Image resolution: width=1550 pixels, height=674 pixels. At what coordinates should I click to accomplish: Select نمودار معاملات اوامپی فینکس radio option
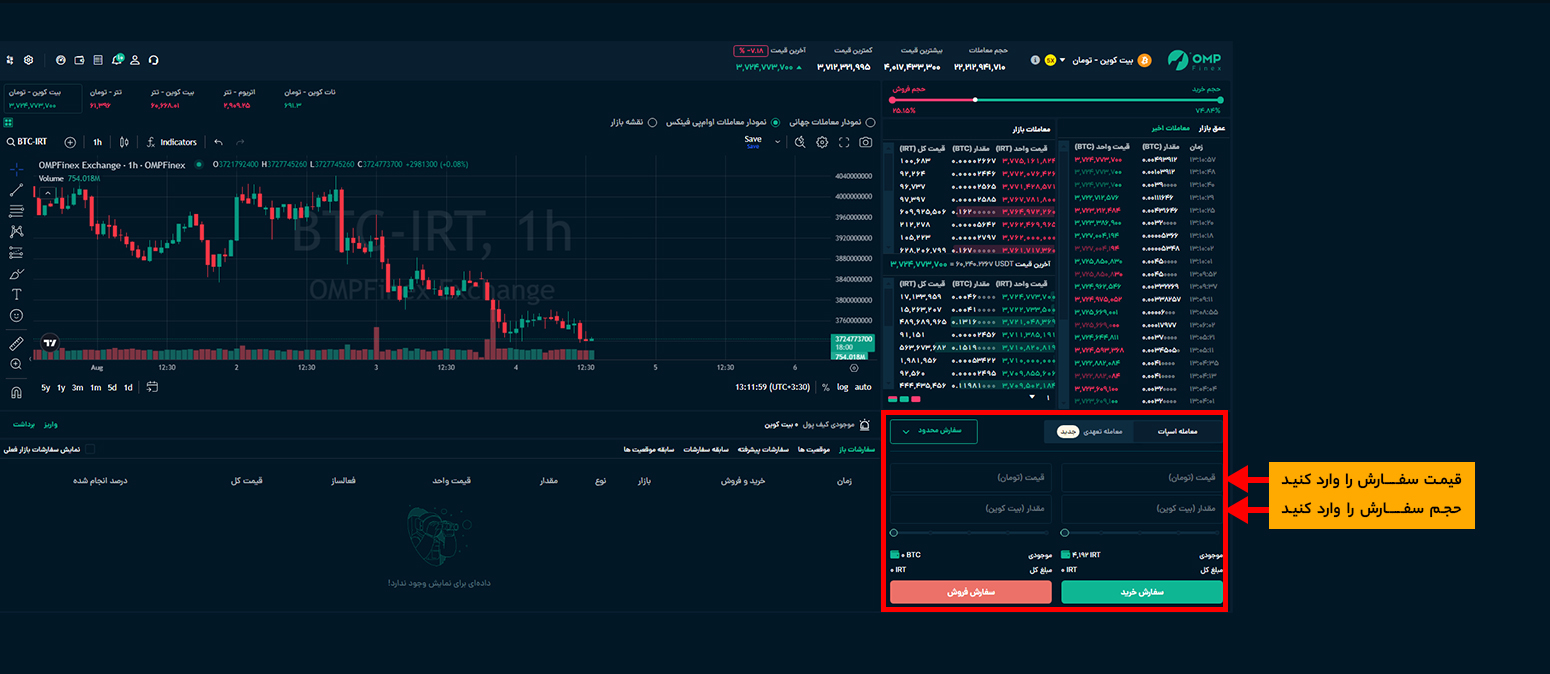pos(775,122)
